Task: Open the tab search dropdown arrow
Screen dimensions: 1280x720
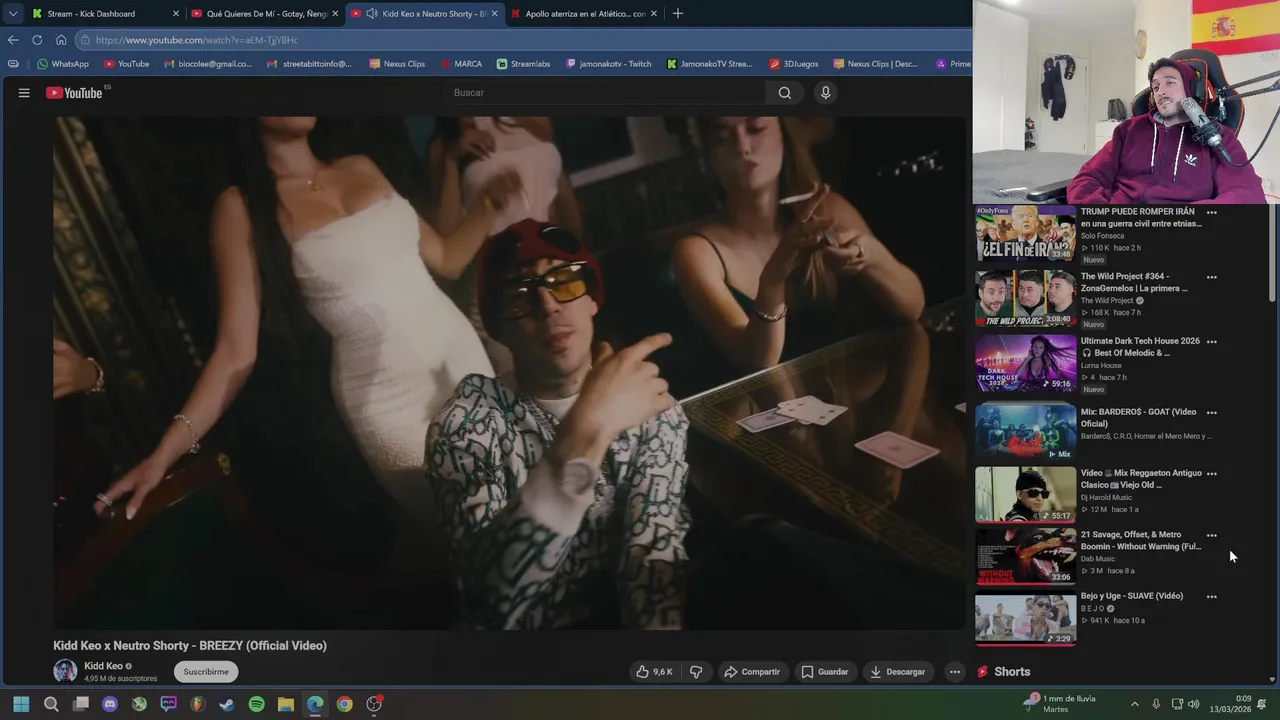Action: [12, 14]
